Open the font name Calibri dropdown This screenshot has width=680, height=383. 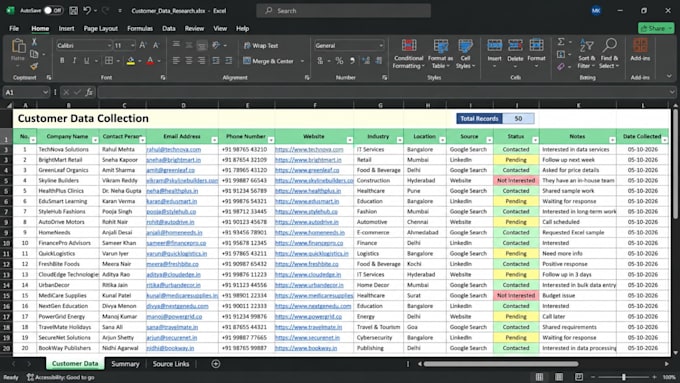pyautogui.click(x=109, y=46)
